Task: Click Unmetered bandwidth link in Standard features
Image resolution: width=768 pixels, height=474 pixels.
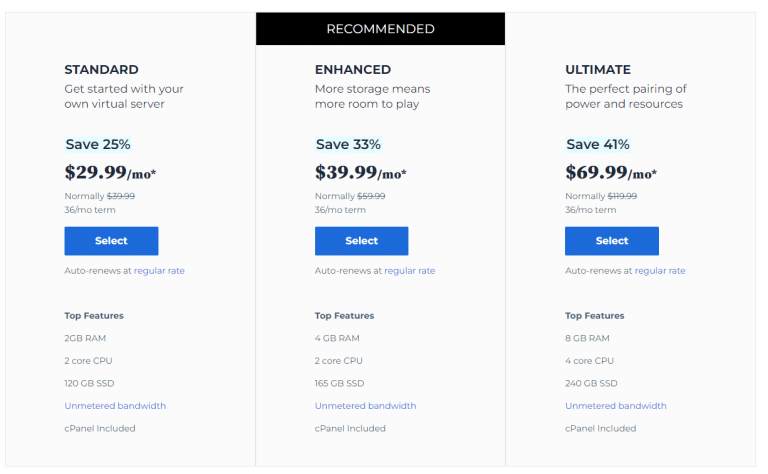Action: click(x=115, y=406)
